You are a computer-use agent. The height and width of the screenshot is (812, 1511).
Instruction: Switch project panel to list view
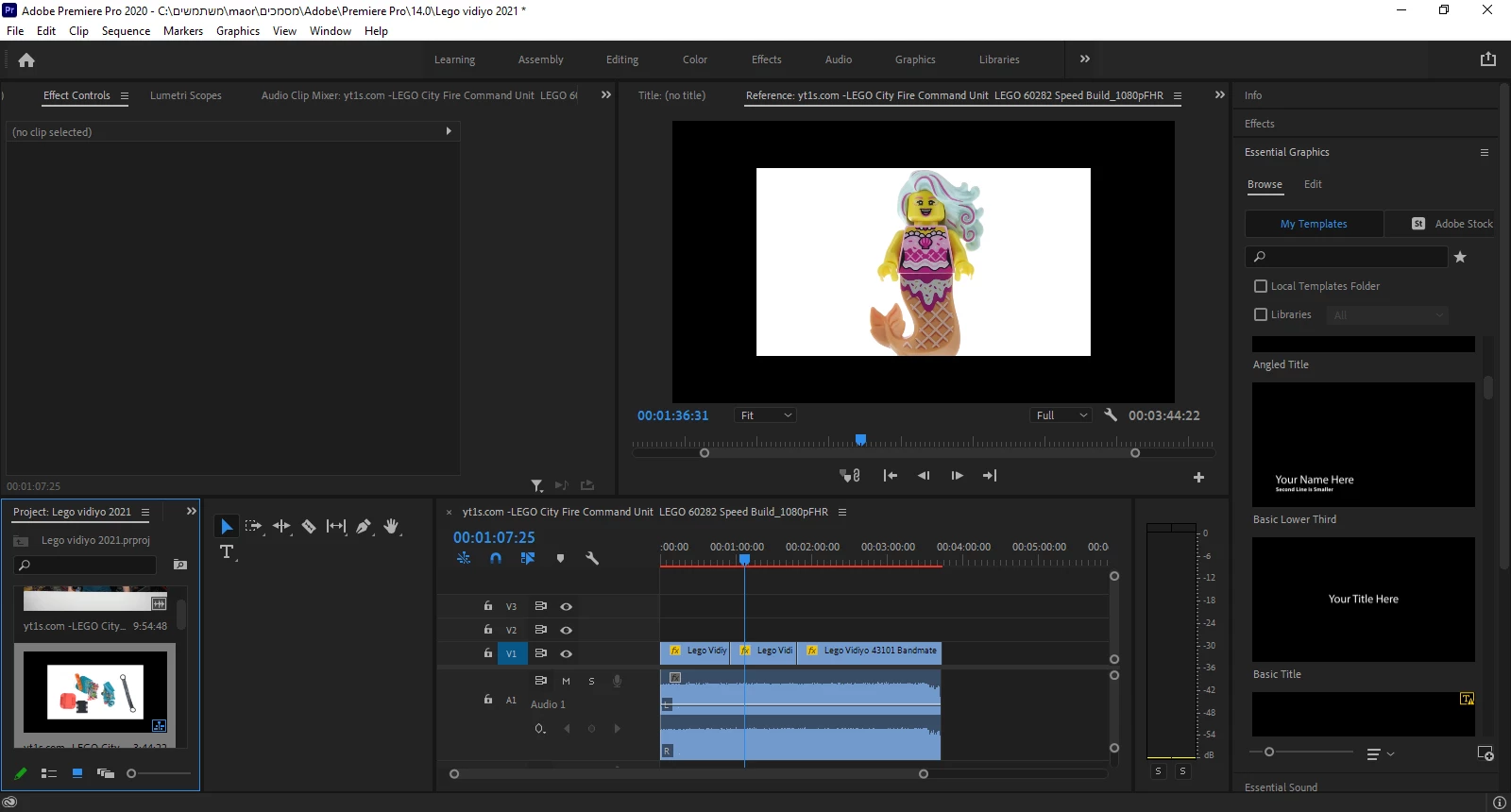pos(49,773)
